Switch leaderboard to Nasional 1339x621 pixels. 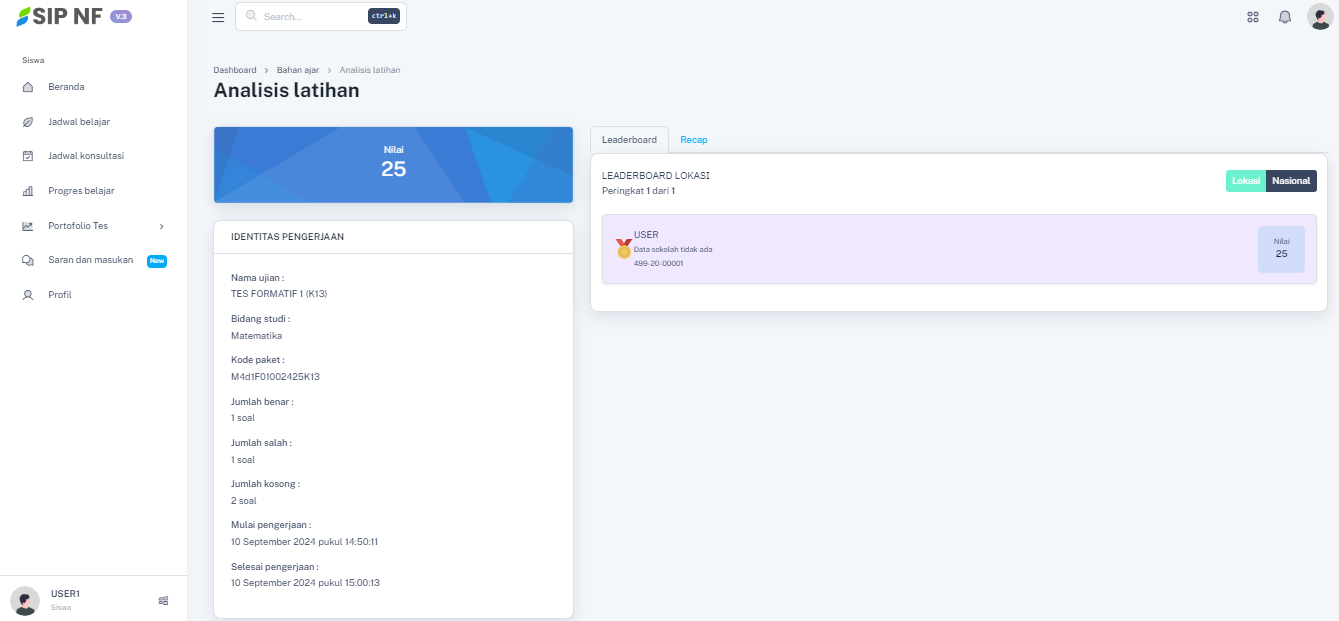pos(1291,181)
